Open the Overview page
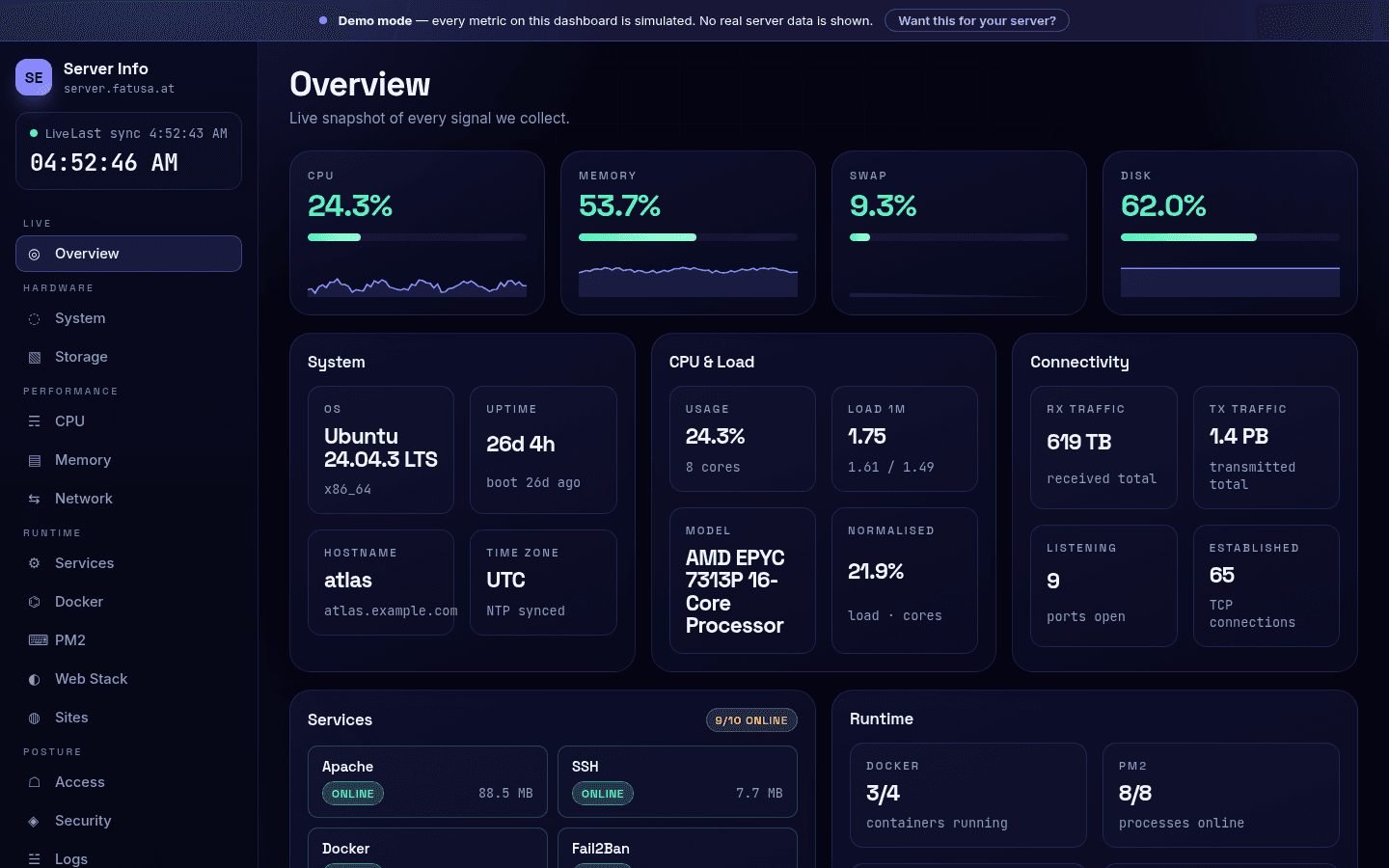Screen dimensions: 1389x868 click(128, 254)
